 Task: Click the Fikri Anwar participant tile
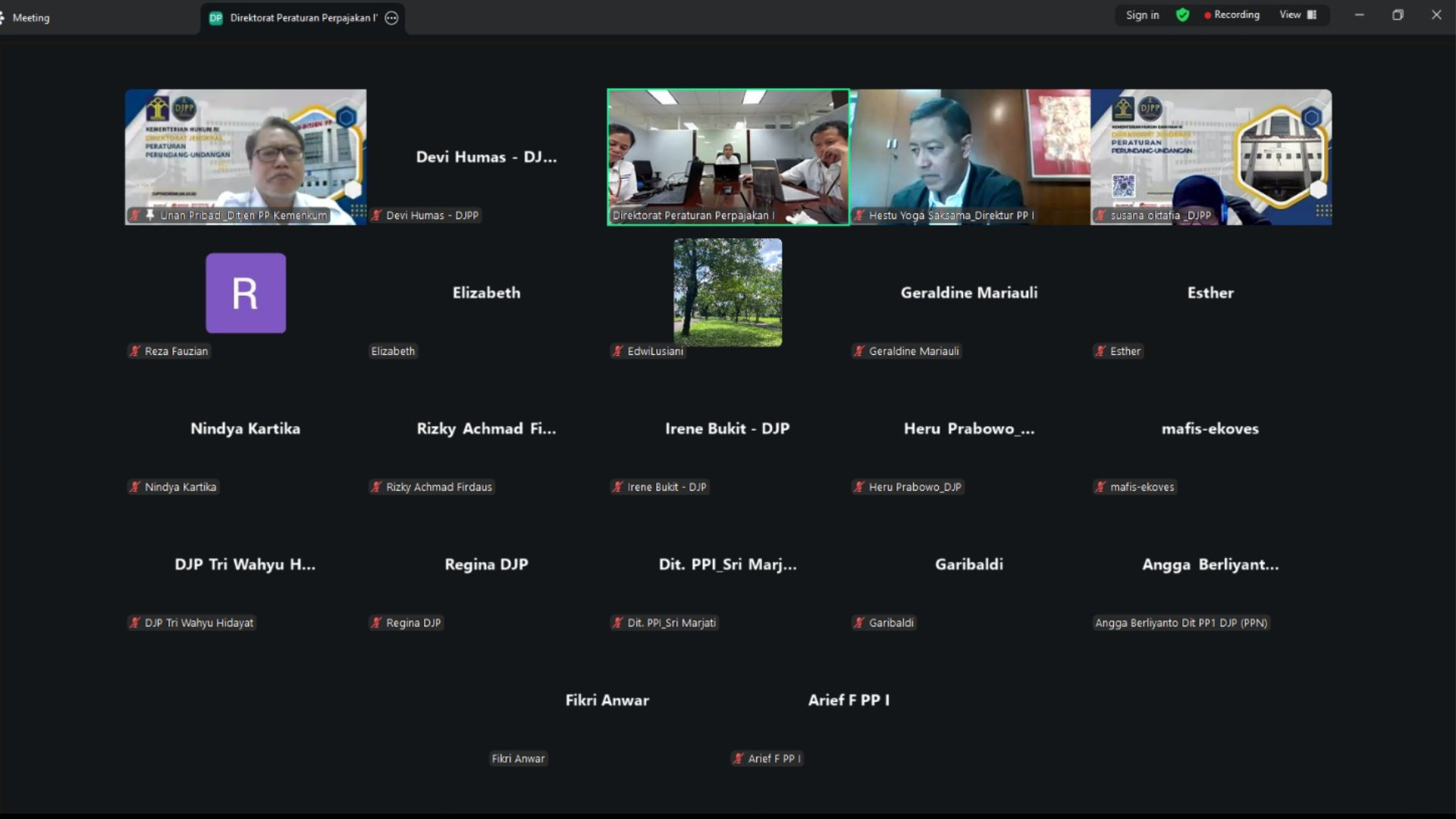607,700
